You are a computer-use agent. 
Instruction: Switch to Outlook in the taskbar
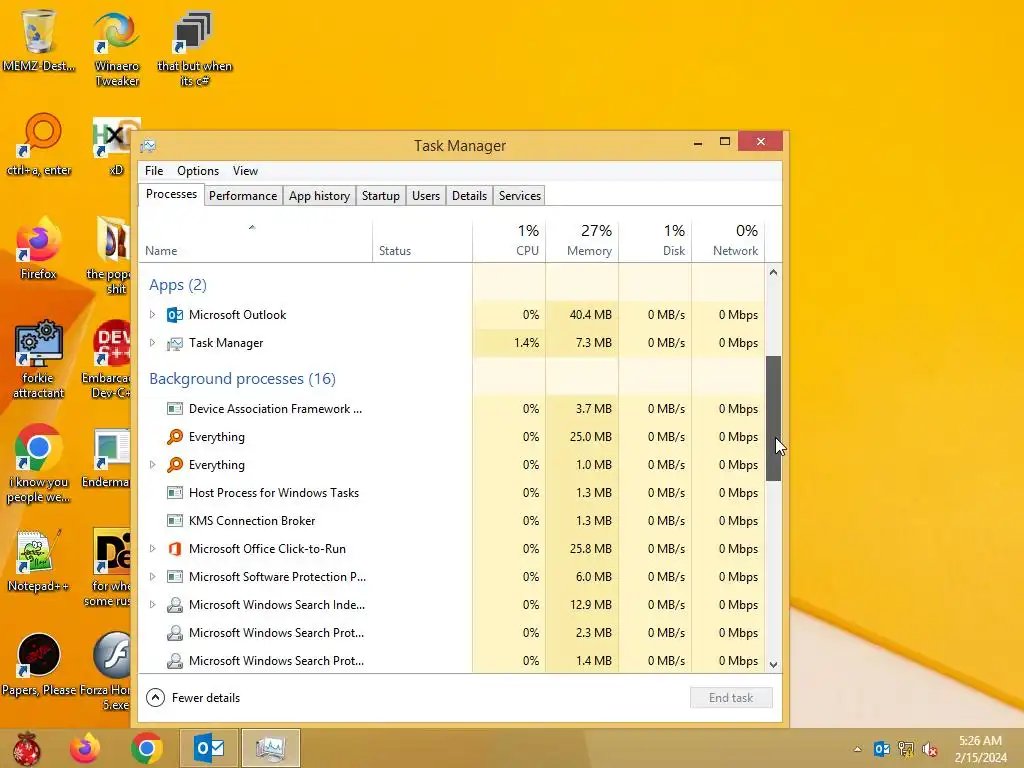pyautogui.click(x=209, y=748)
